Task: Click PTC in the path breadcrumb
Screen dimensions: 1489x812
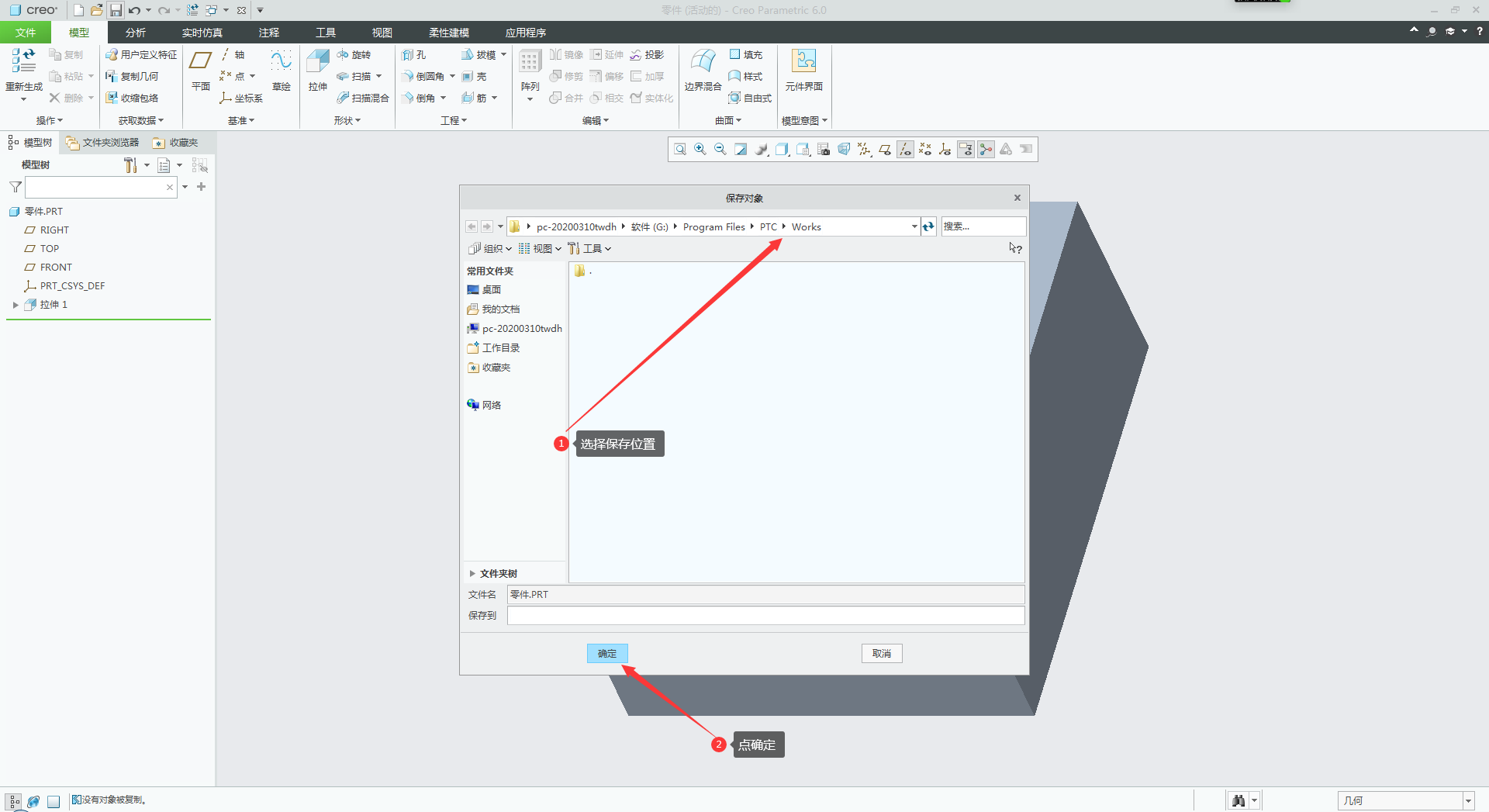Action: [x=769, y=227]
